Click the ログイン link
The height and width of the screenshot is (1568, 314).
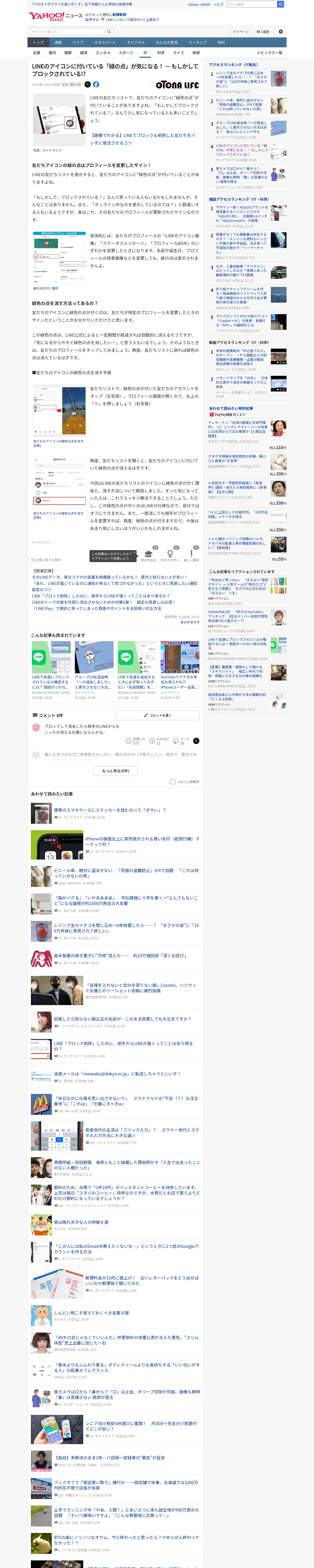coord(92,20)
